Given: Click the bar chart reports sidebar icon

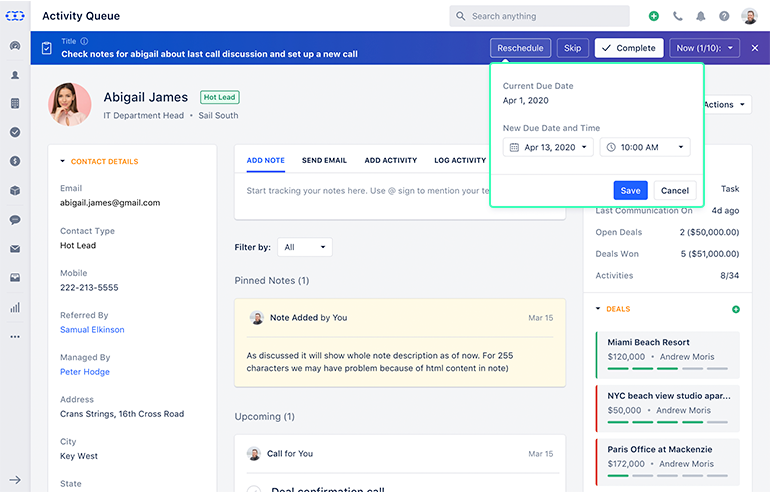Looking at the screenshot, I should coord(15,307).
